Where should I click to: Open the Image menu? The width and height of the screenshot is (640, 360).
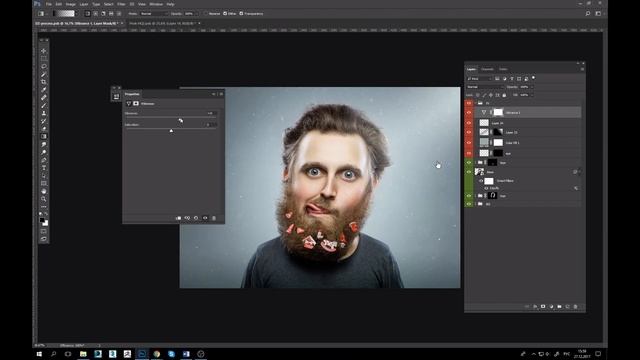coord(71,4)
